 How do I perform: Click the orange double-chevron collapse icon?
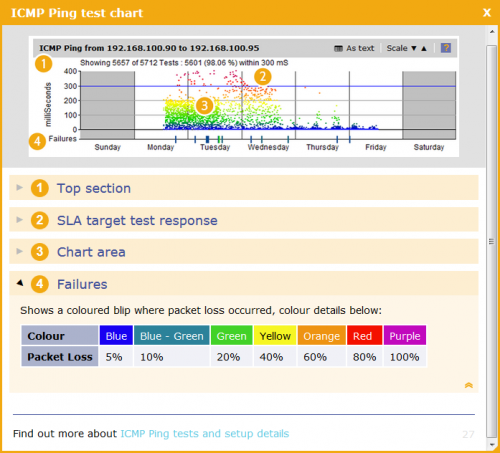(469, 385)
